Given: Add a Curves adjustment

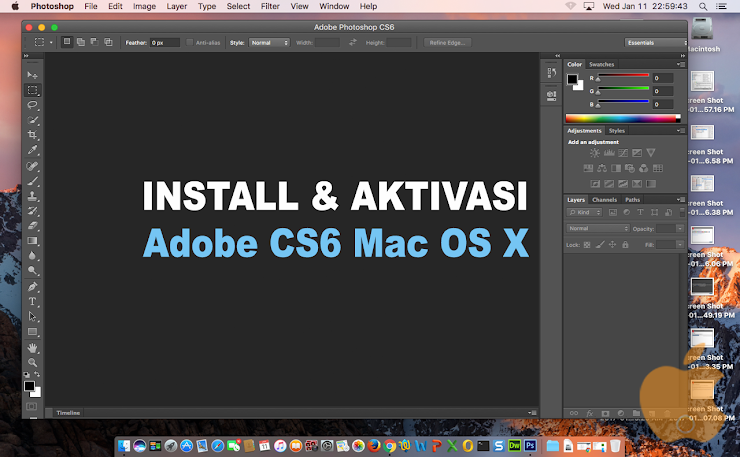Looking at the screenshot, I should pyautogui.click(x=623, y=153).
